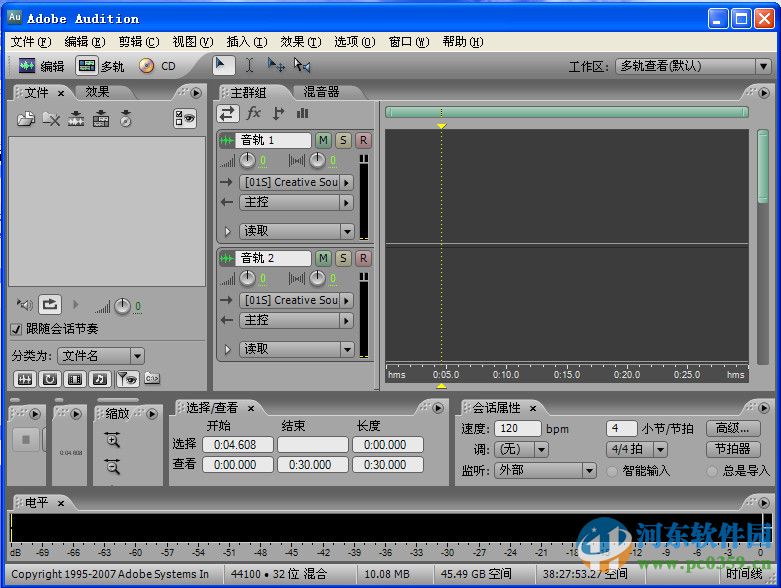781x588 pixels.
Task: Open the 监听 外部 monitoring dropdown
Action: point(545,470)
